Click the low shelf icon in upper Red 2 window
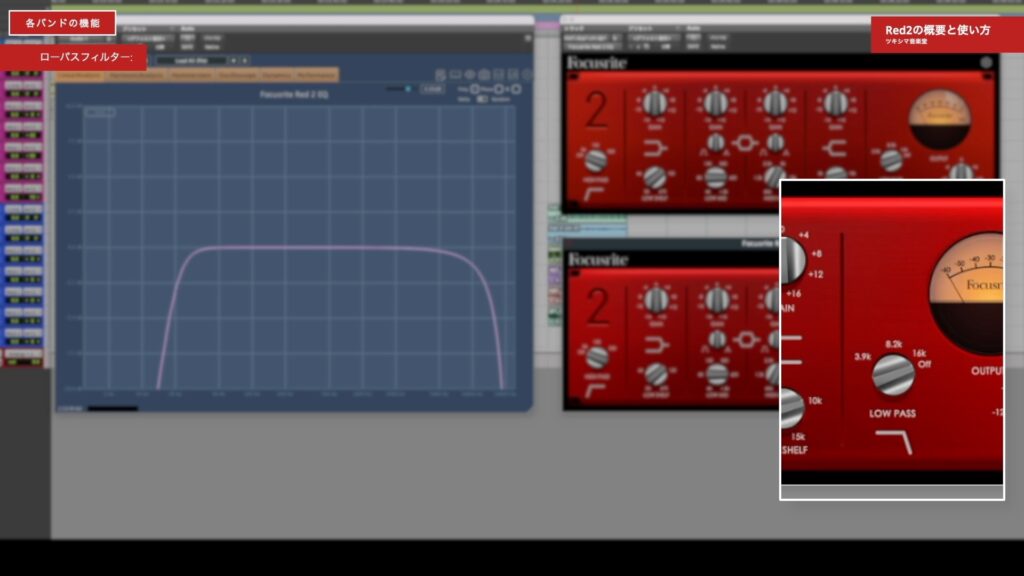The width and height of the screenshot is (1024, 576). [654, 149]
